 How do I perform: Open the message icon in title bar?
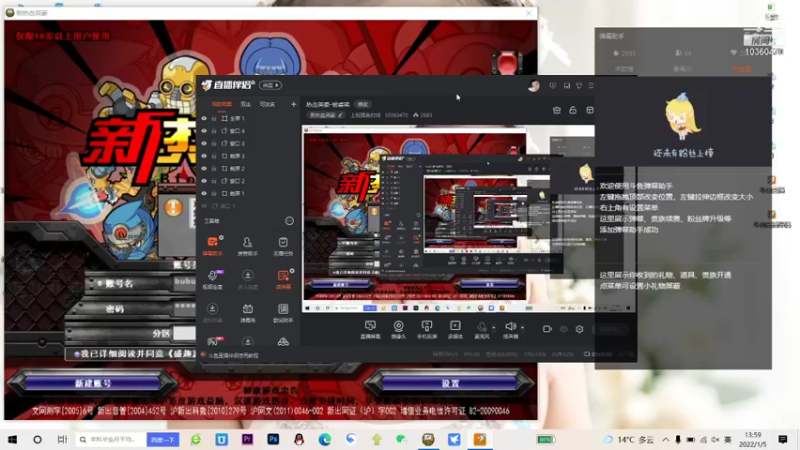553,86
